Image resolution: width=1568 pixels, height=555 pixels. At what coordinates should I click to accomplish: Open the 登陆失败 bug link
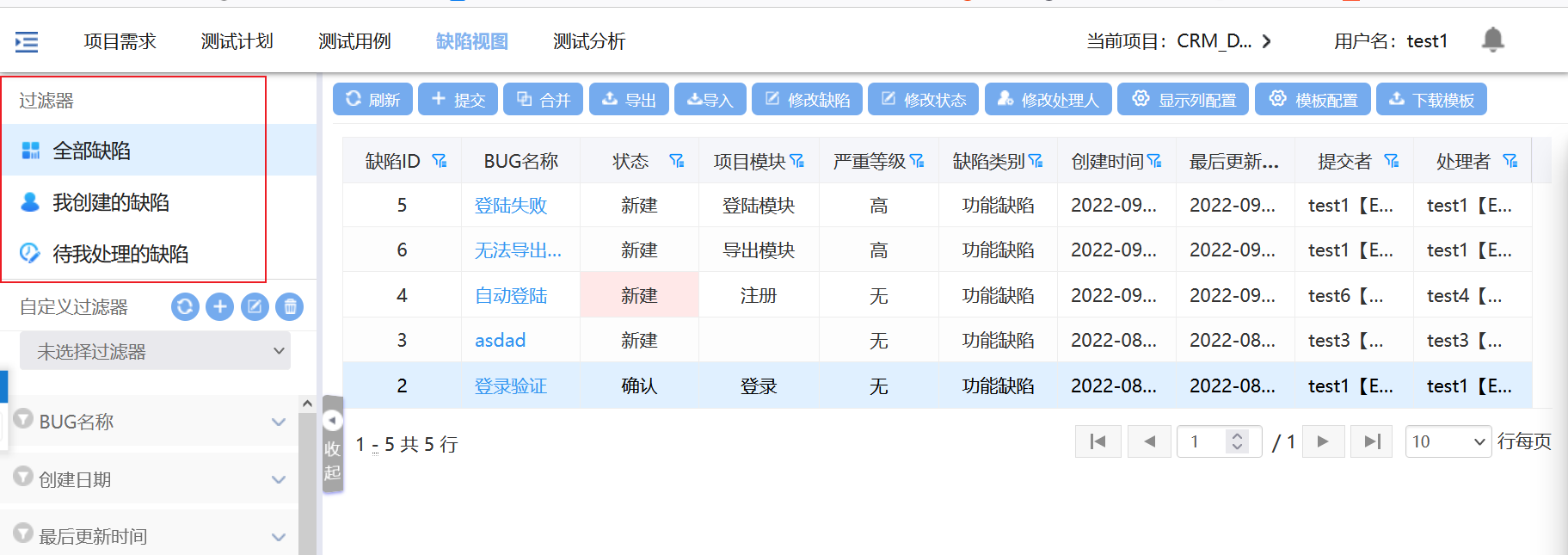[511, 206]
